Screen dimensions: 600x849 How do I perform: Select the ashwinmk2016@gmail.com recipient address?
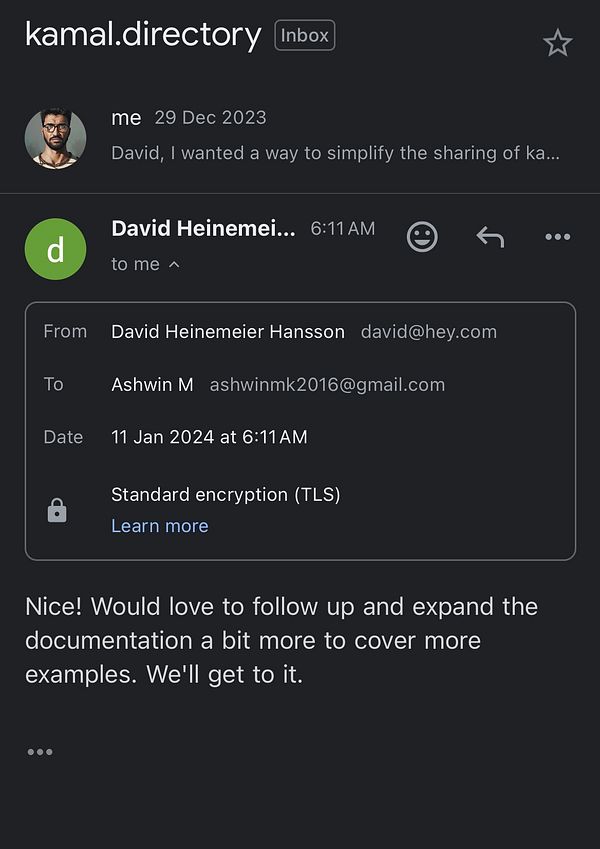pyautogui.click(x=327, y=384)
